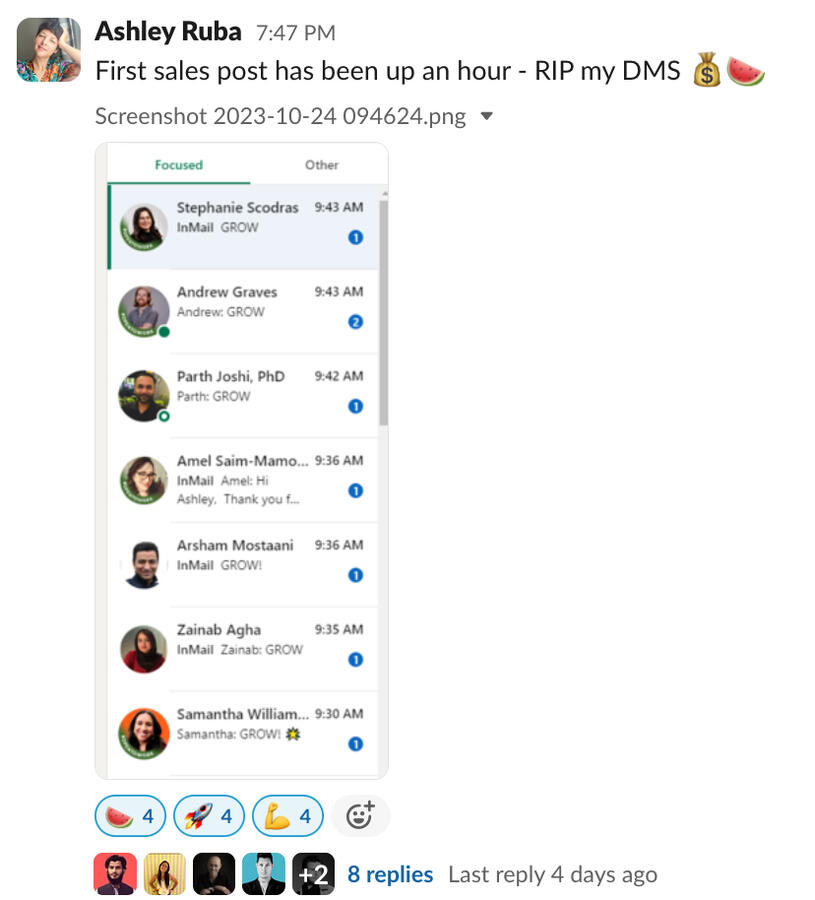Click Ashley Ruba's name link

168,32
